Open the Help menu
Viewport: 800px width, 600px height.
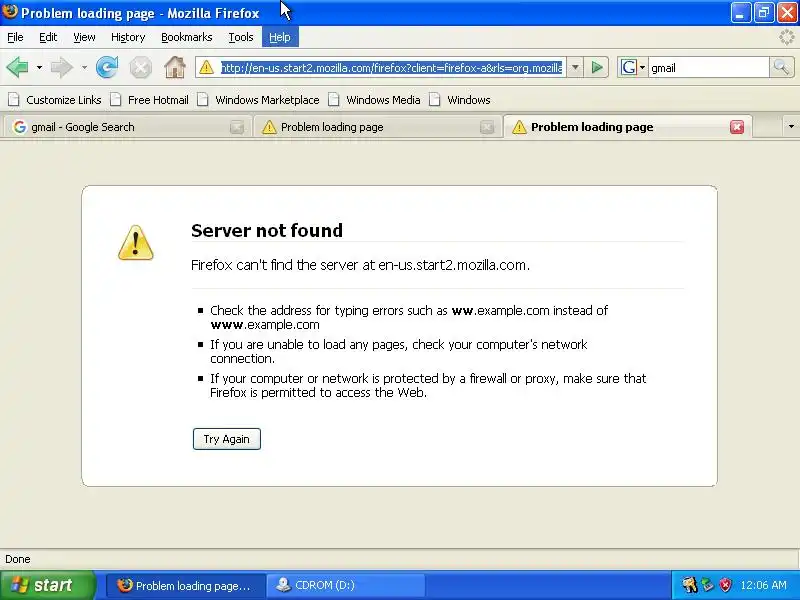pyautogui.click(x=280, y=37)
